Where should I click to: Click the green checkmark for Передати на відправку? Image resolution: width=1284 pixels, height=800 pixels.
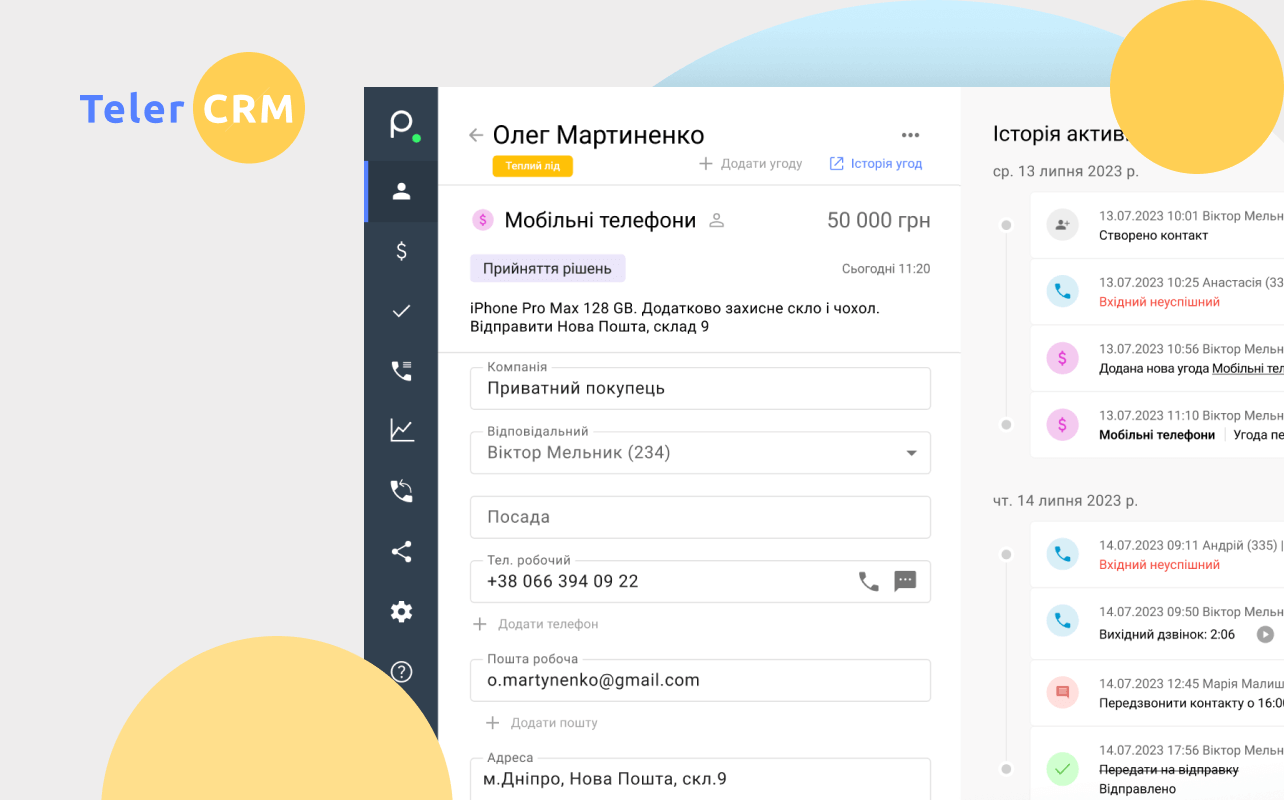pos(1062,769)
